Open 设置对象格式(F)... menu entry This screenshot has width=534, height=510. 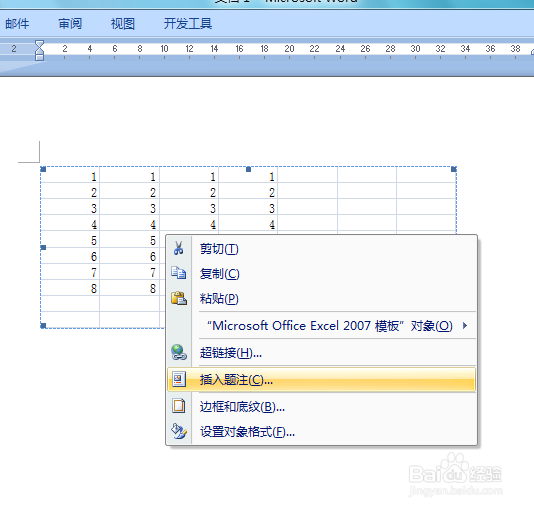coord(321,432)
